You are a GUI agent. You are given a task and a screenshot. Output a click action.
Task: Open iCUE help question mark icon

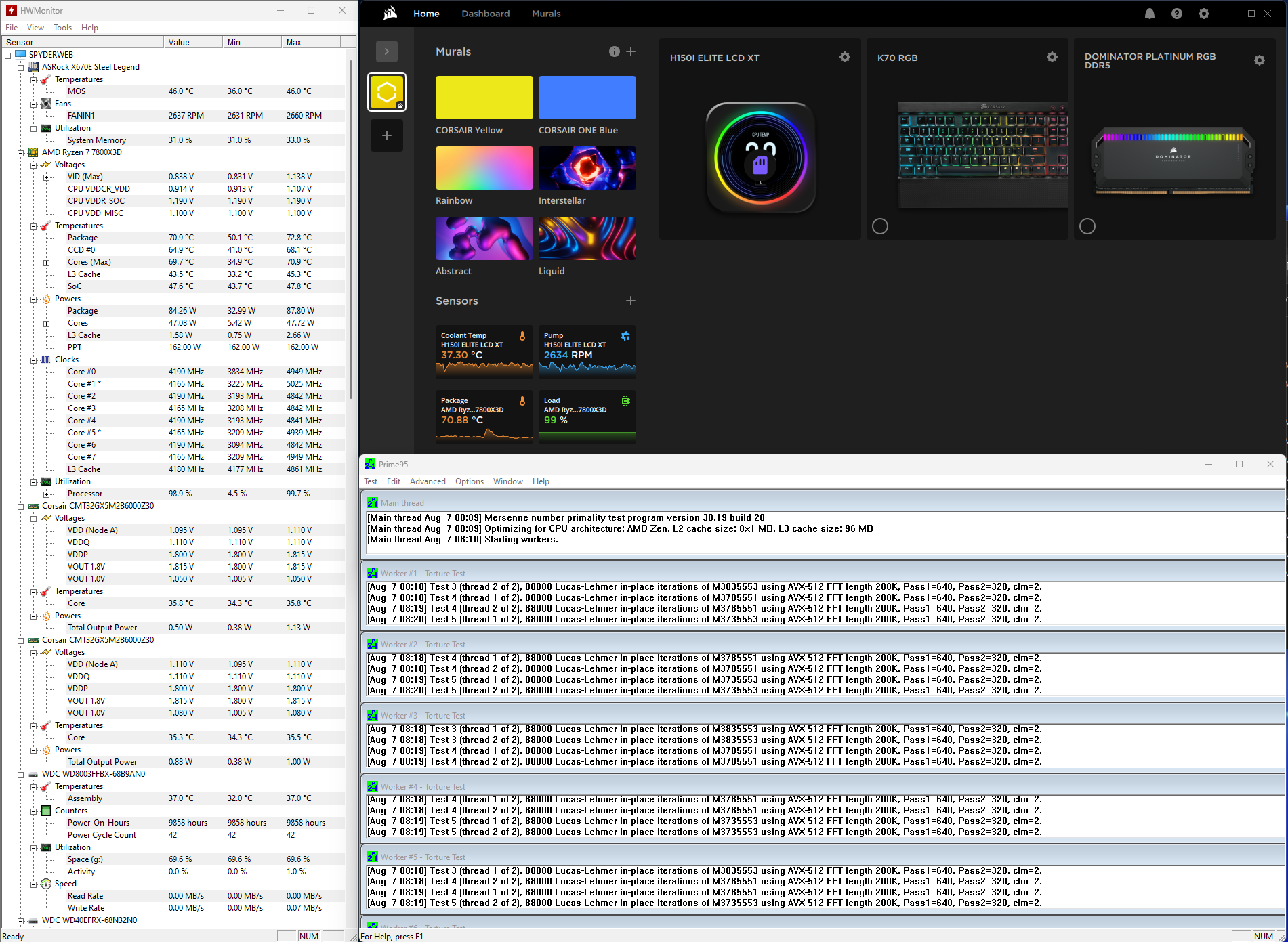click(1177, 14)
